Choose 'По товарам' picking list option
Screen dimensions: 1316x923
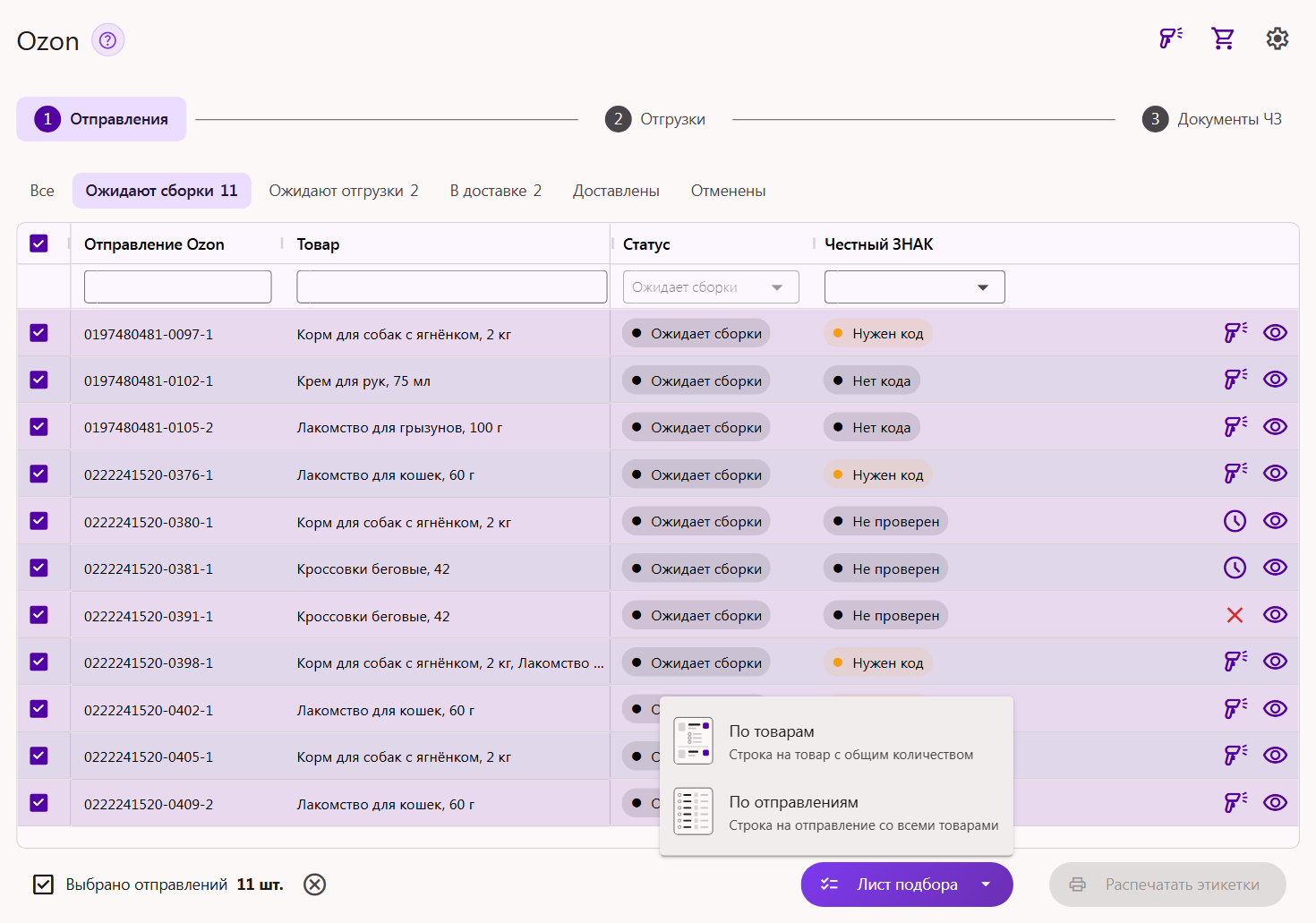click(836, 741)
